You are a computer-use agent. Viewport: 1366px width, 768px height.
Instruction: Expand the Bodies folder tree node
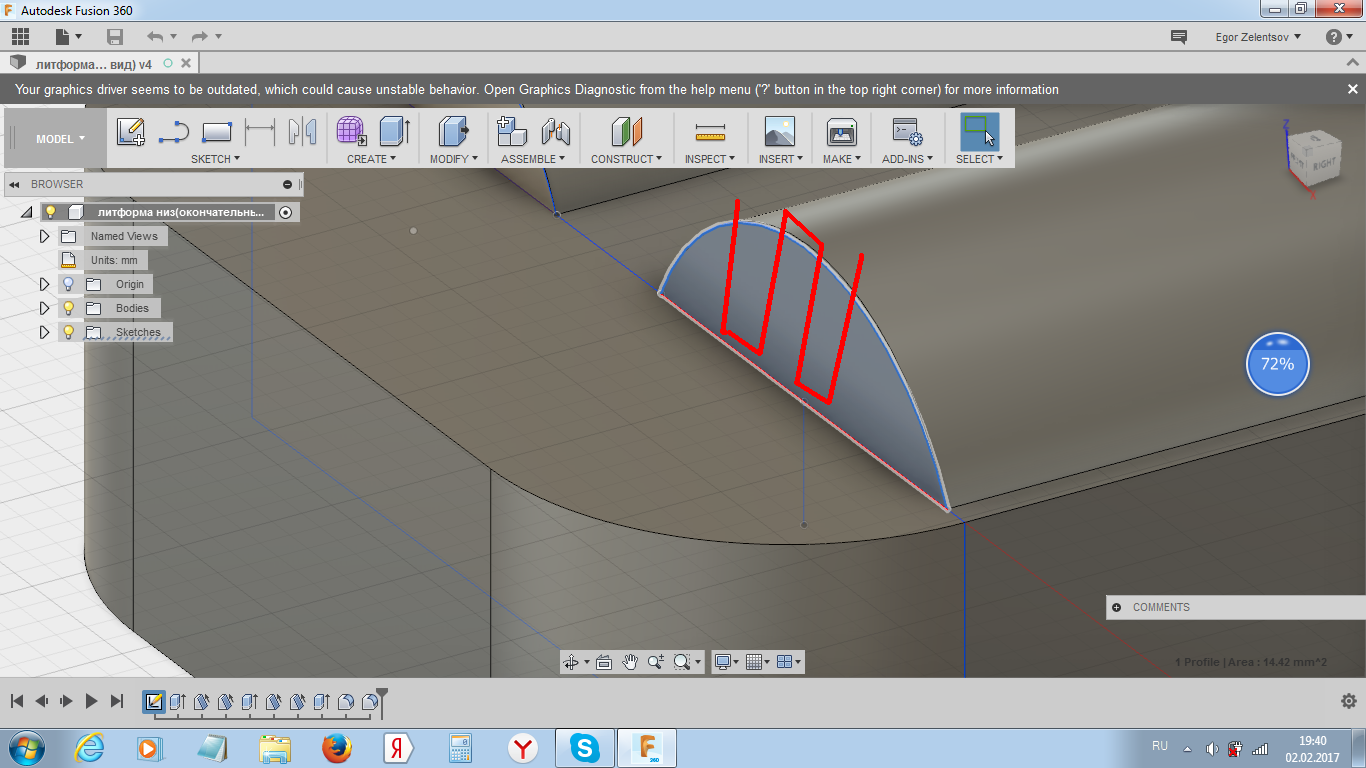click(44, 308)
